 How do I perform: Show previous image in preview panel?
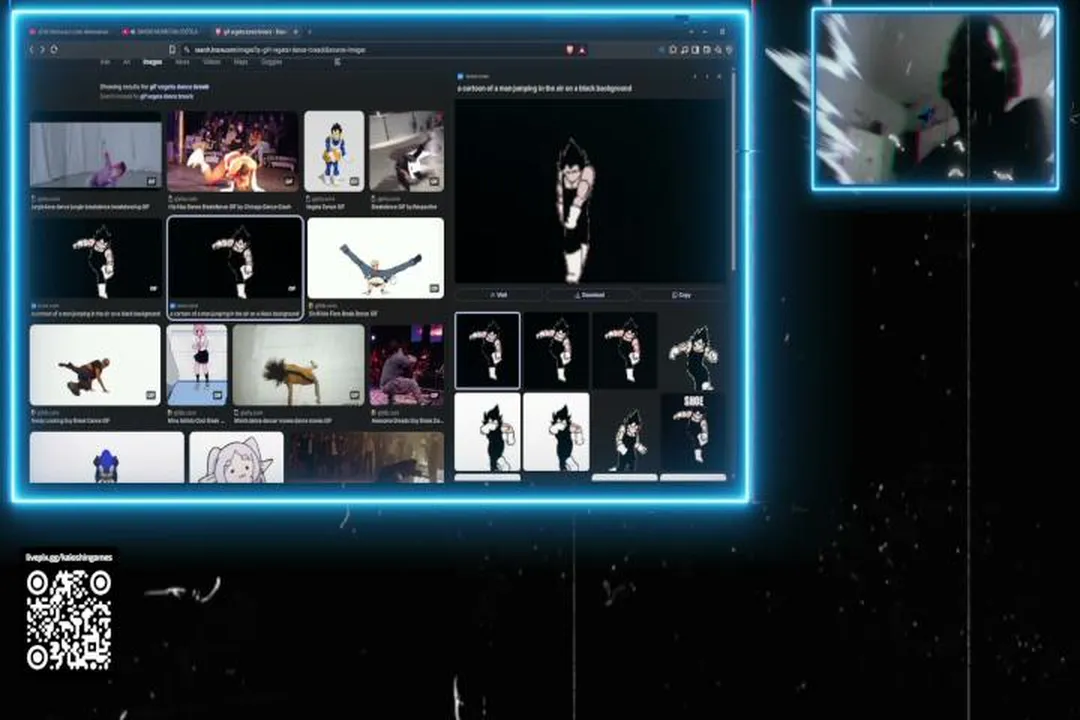pyautogui.click(x=695, y=76)
